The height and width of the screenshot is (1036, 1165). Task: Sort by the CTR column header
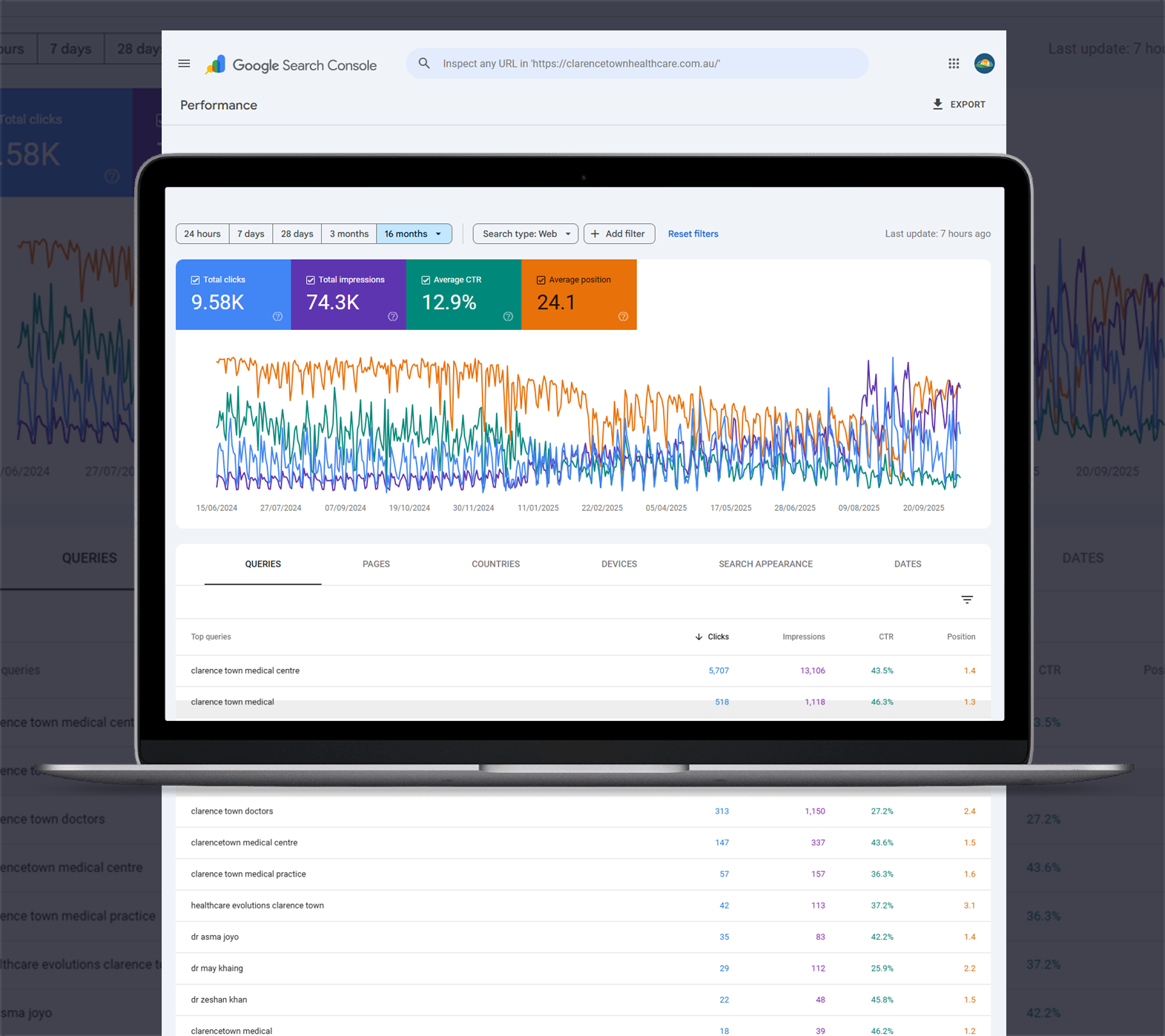885,637
